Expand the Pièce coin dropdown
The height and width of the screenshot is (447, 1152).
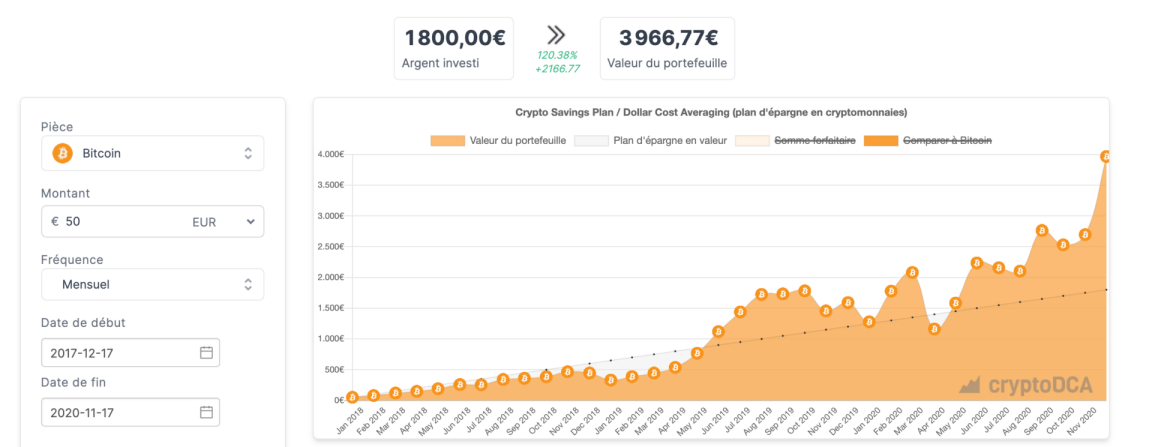click(x=248, y=153)
